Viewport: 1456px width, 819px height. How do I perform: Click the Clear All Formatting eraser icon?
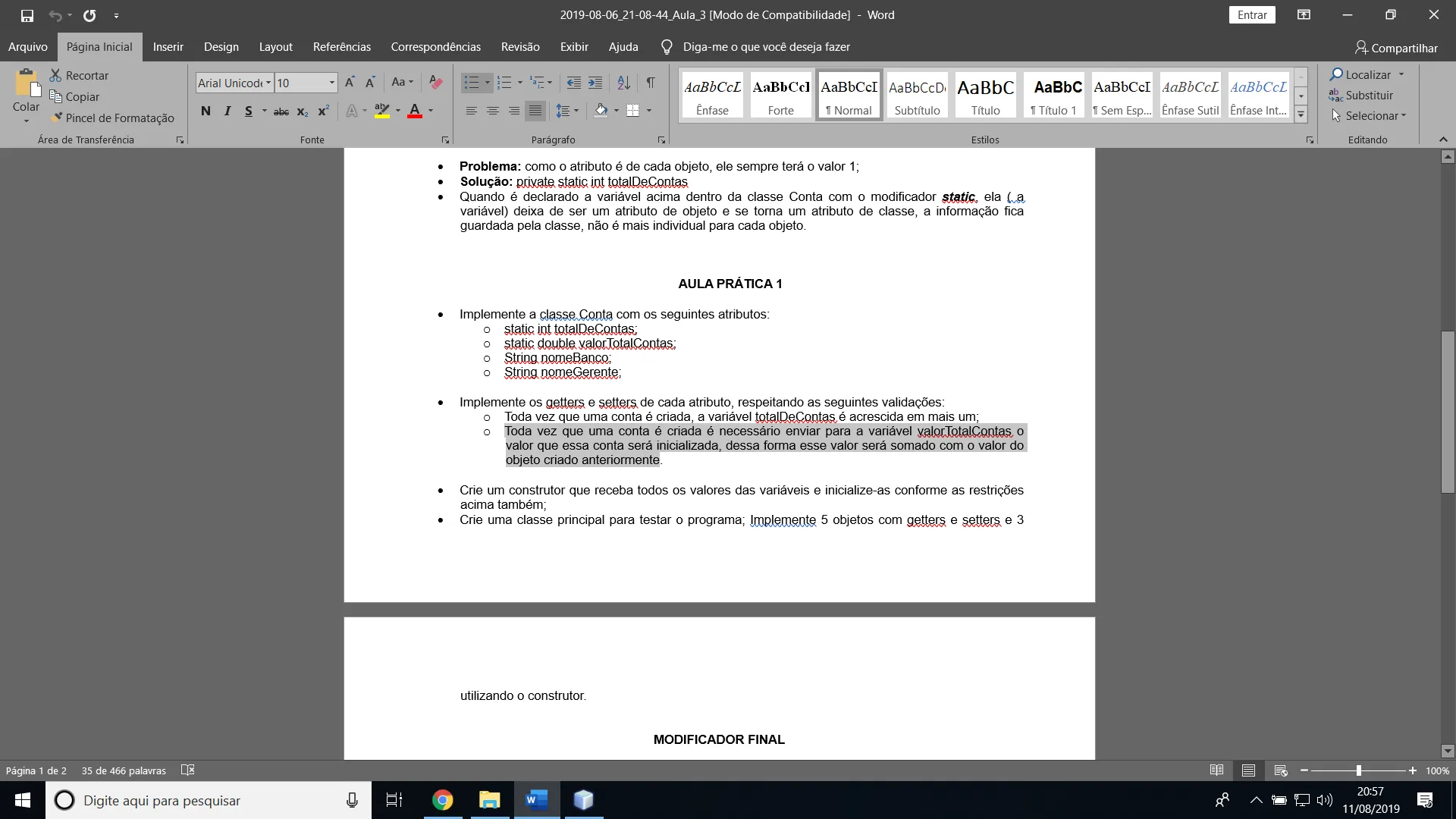click(435, 82)
